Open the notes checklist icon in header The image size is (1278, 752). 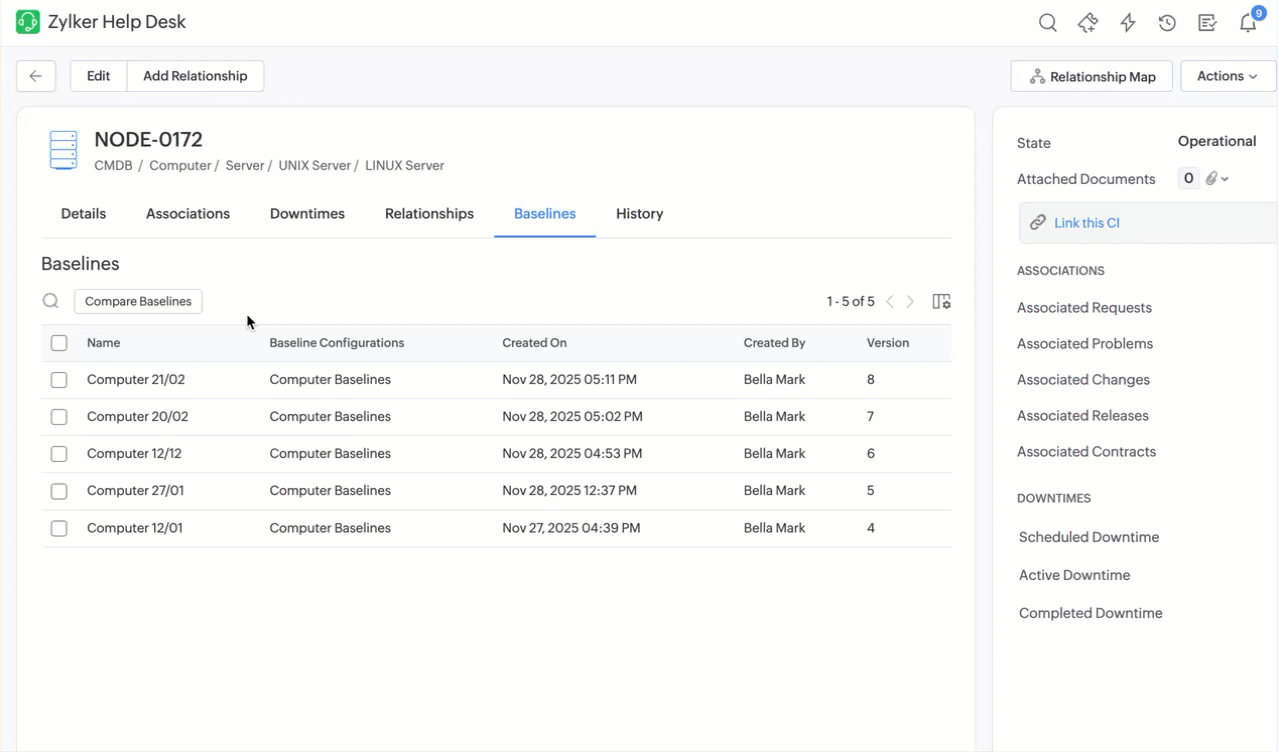(1207, 23)
